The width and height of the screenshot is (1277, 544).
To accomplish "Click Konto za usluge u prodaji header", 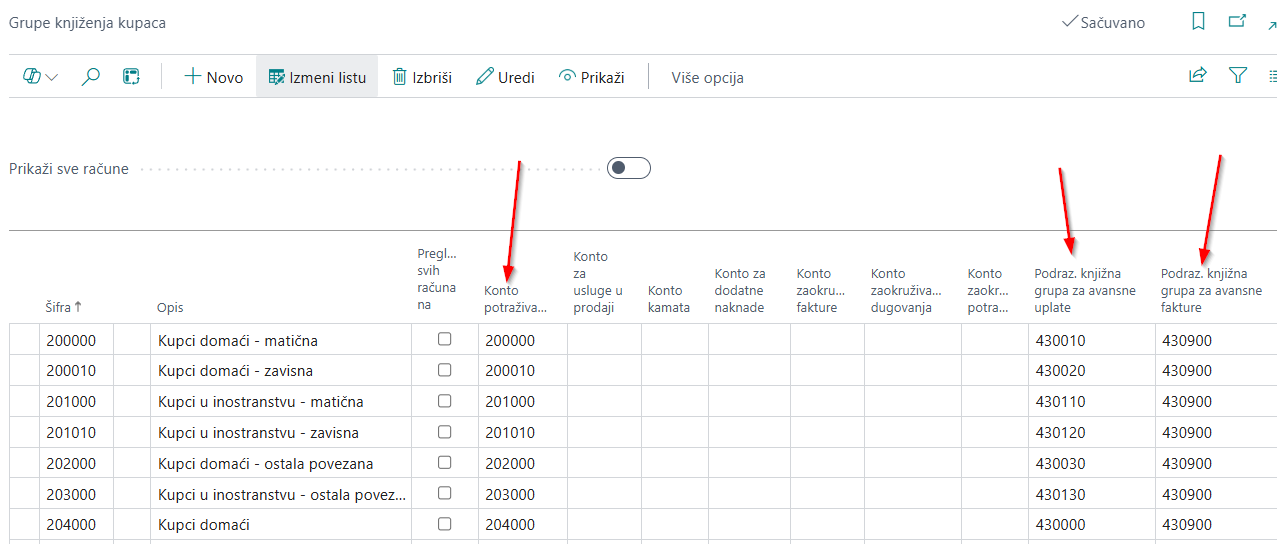I will [598, 282].
